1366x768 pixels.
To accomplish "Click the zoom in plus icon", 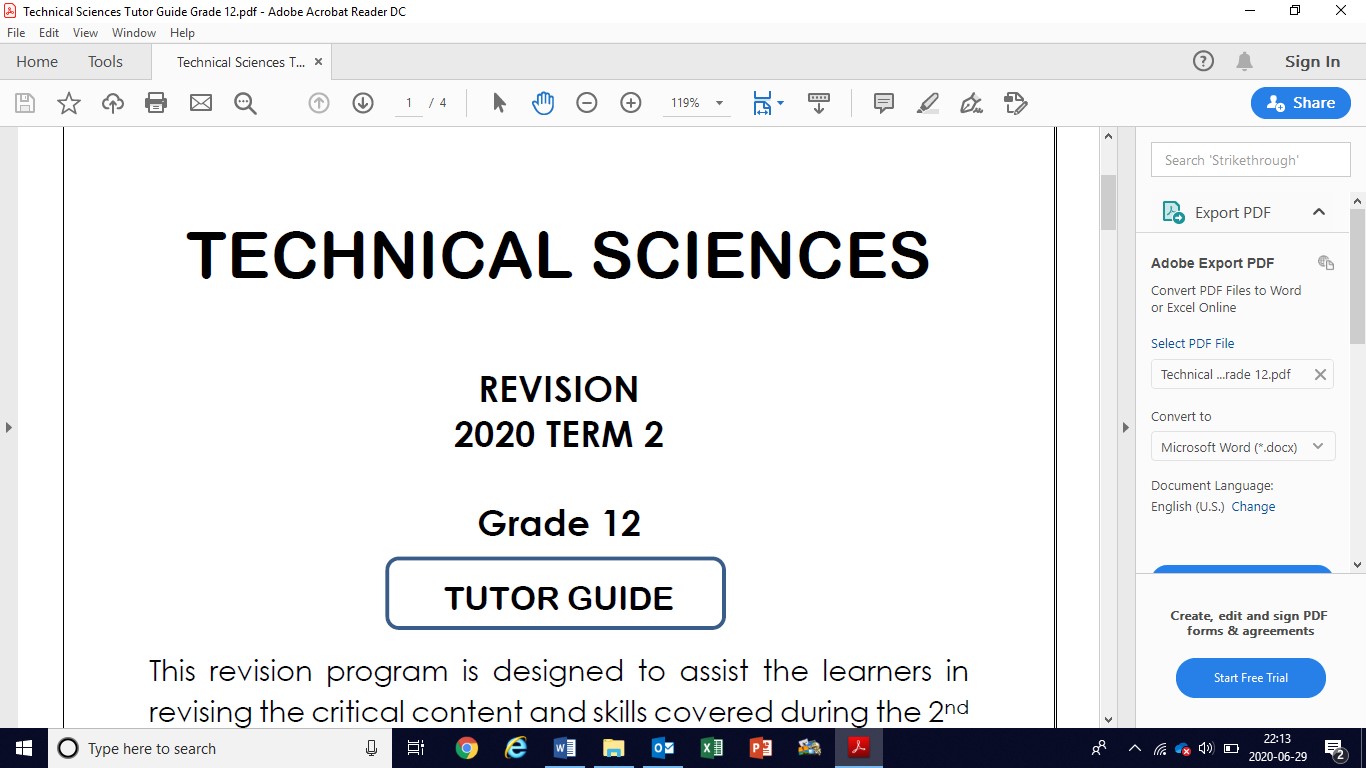I will (631, 103).
